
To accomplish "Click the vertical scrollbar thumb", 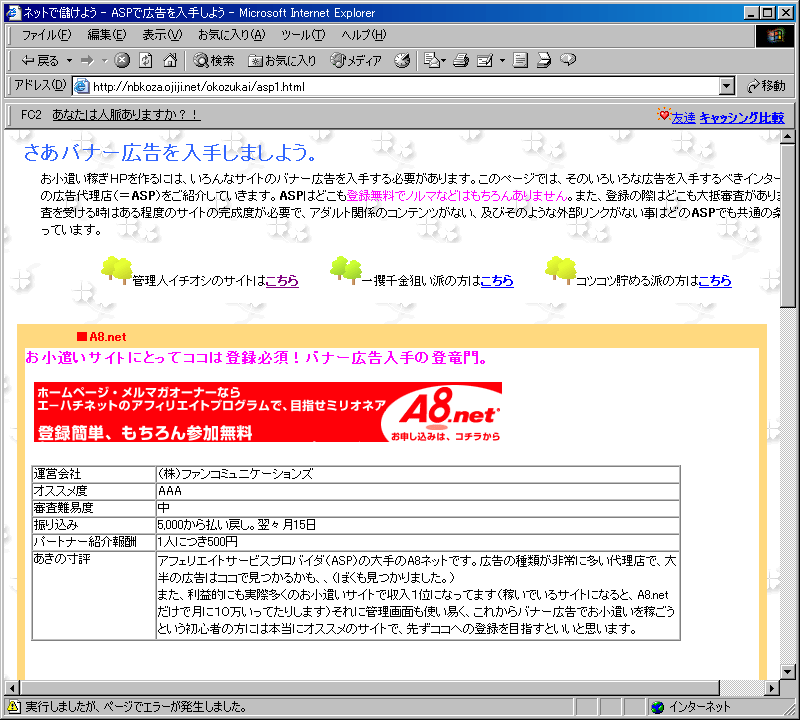I will click(787, 226).
